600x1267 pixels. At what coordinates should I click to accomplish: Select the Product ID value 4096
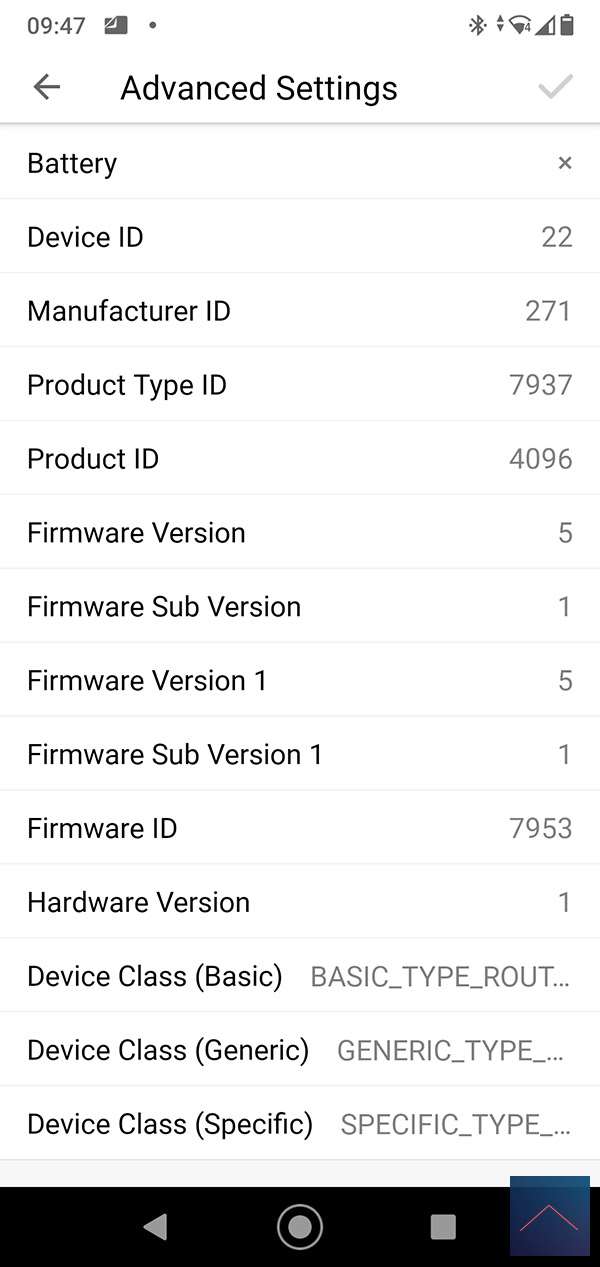pos(540,459)
